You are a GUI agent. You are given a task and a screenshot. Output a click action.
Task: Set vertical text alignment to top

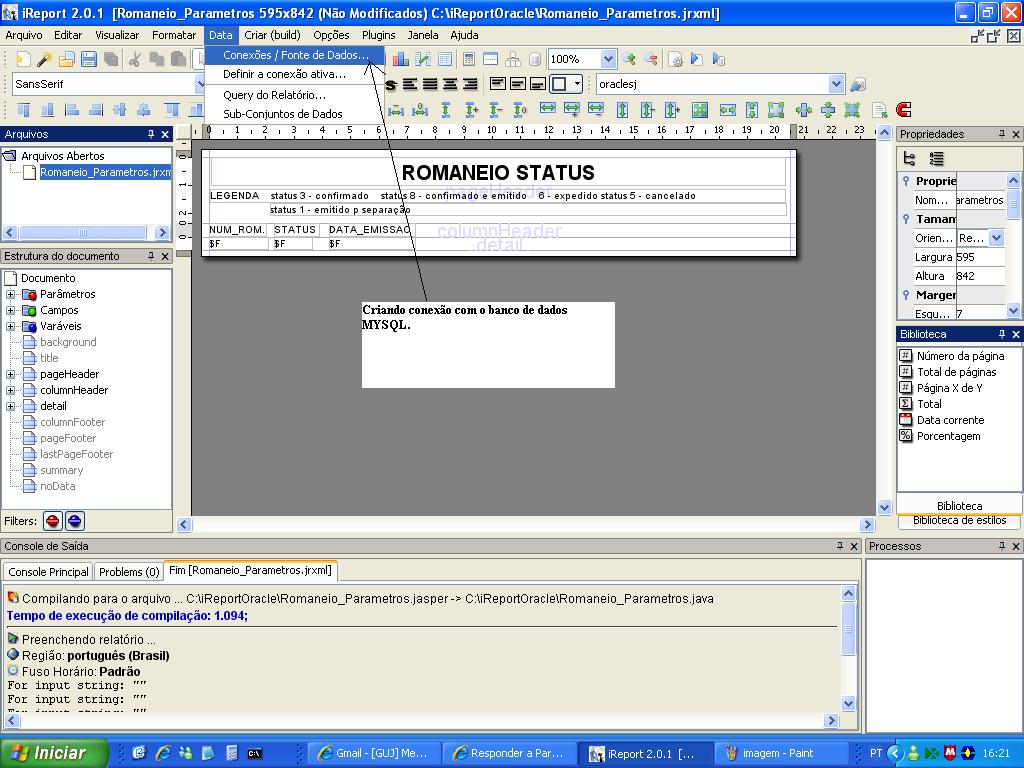pyautogui.click(x=498, y=84)
